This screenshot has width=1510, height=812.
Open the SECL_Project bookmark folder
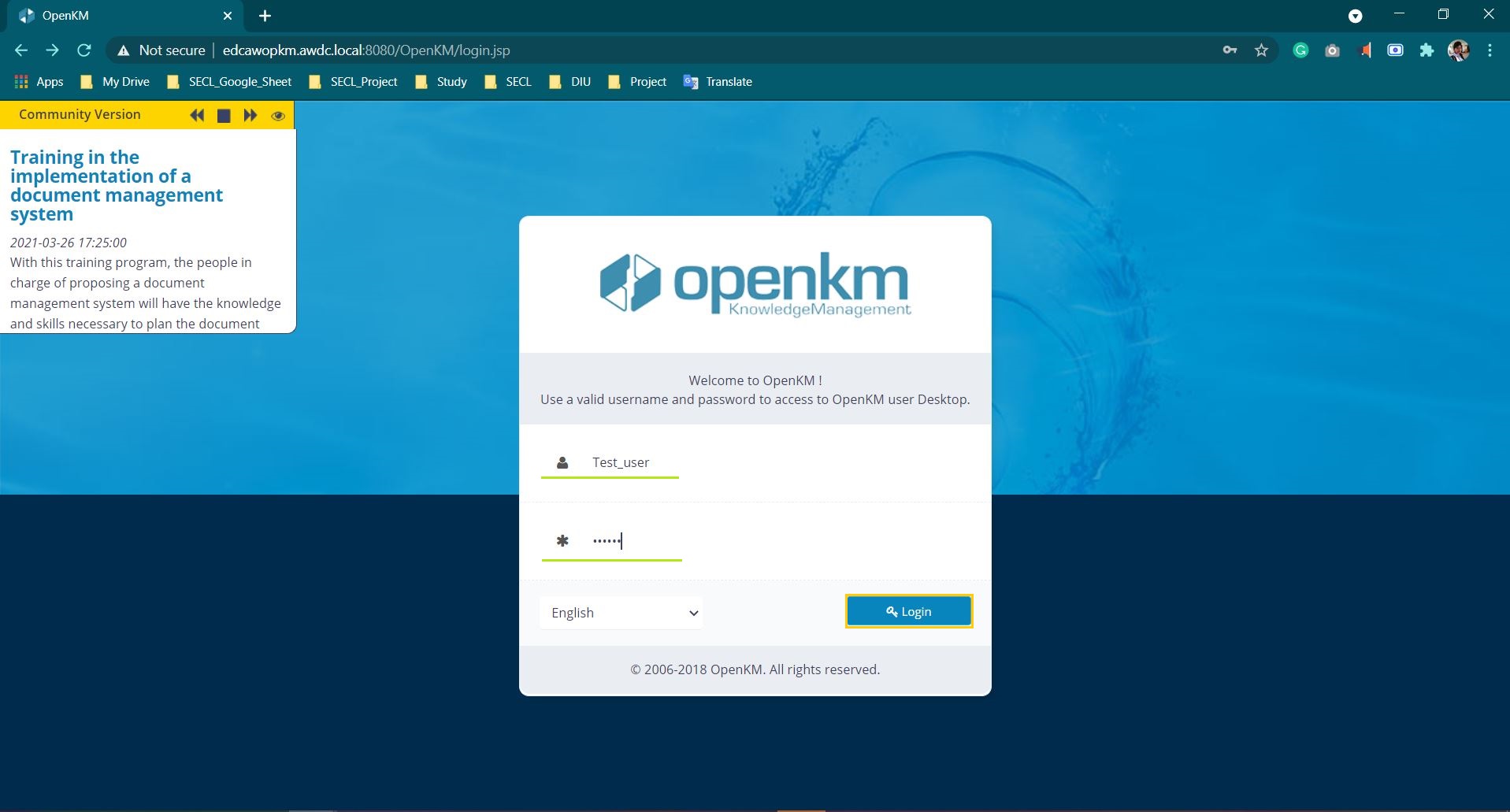pyautogui.click(x=353, y=82)
